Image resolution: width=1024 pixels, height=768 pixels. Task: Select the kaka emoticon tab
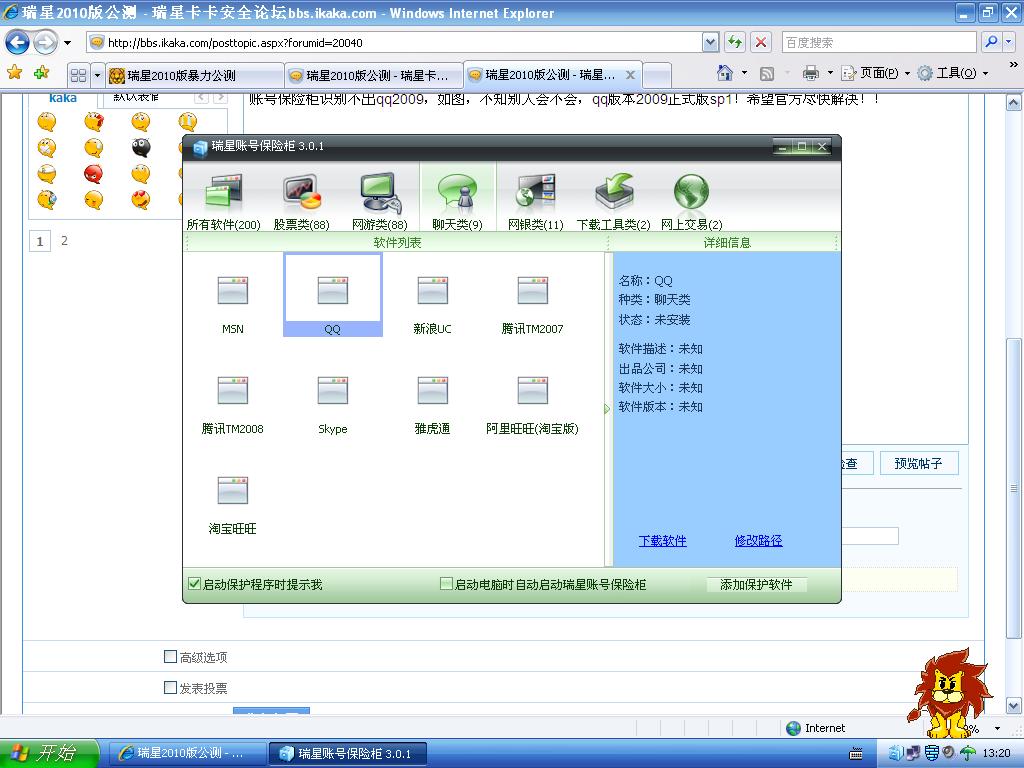point(63,99)
